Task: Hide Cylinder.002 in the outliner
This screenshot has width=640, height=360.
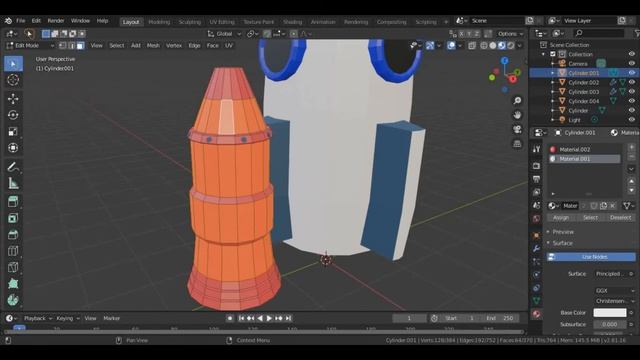Action: point(631,82)
